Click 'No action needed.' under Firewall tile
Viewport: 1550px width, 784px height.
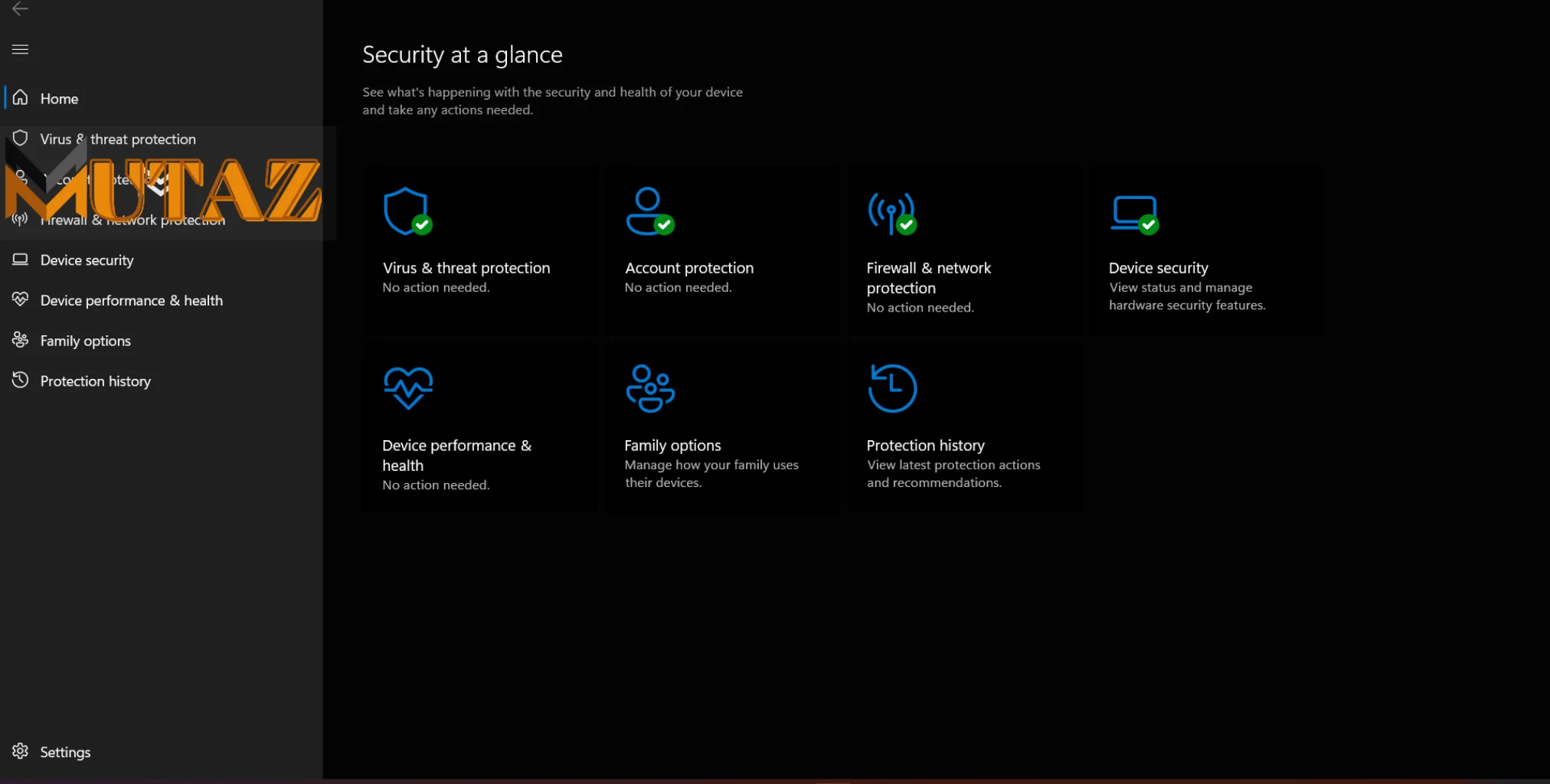920,308
